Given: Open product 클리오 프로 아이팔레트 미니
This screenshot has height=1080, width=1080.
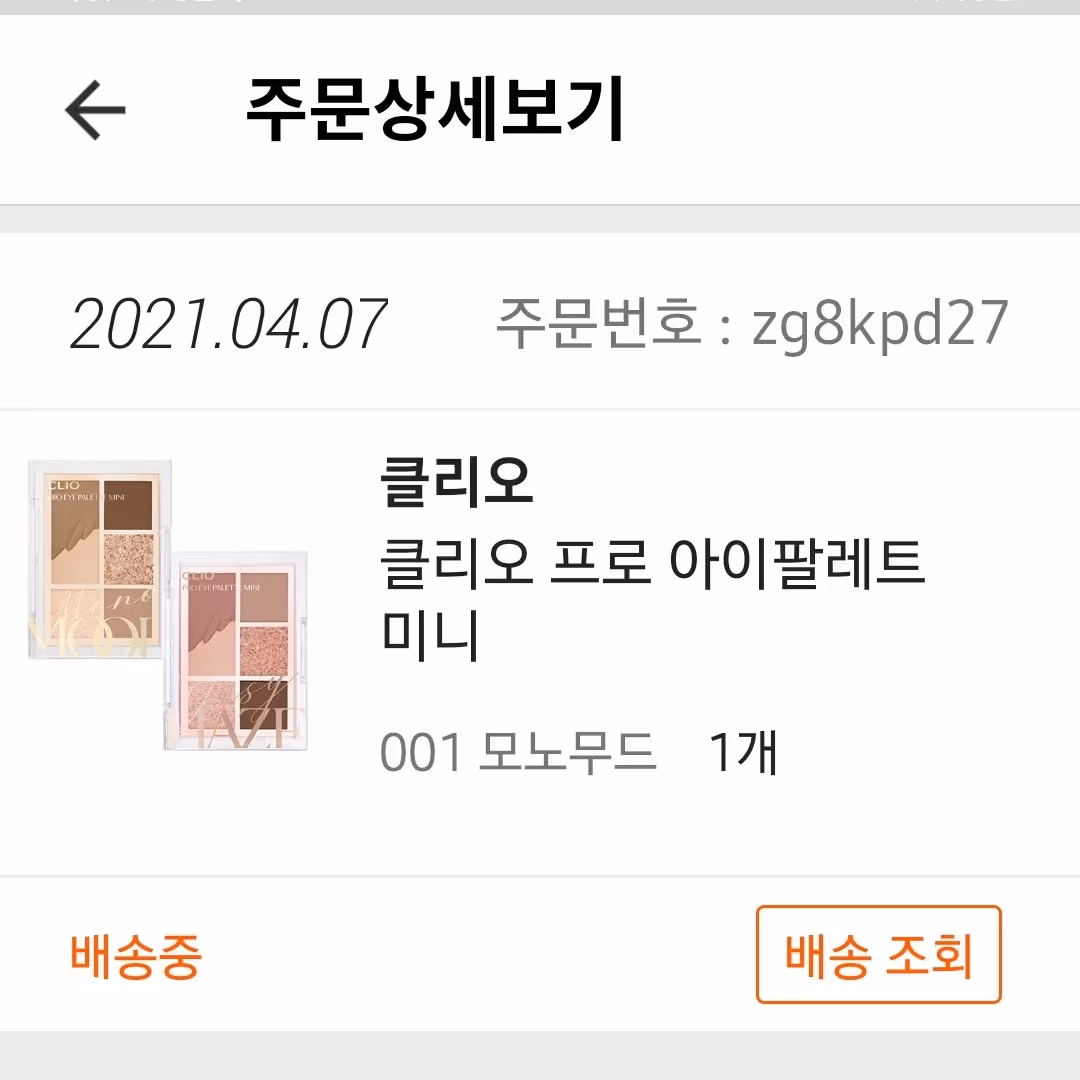Looking at the screenshot, I should [652, 599].
